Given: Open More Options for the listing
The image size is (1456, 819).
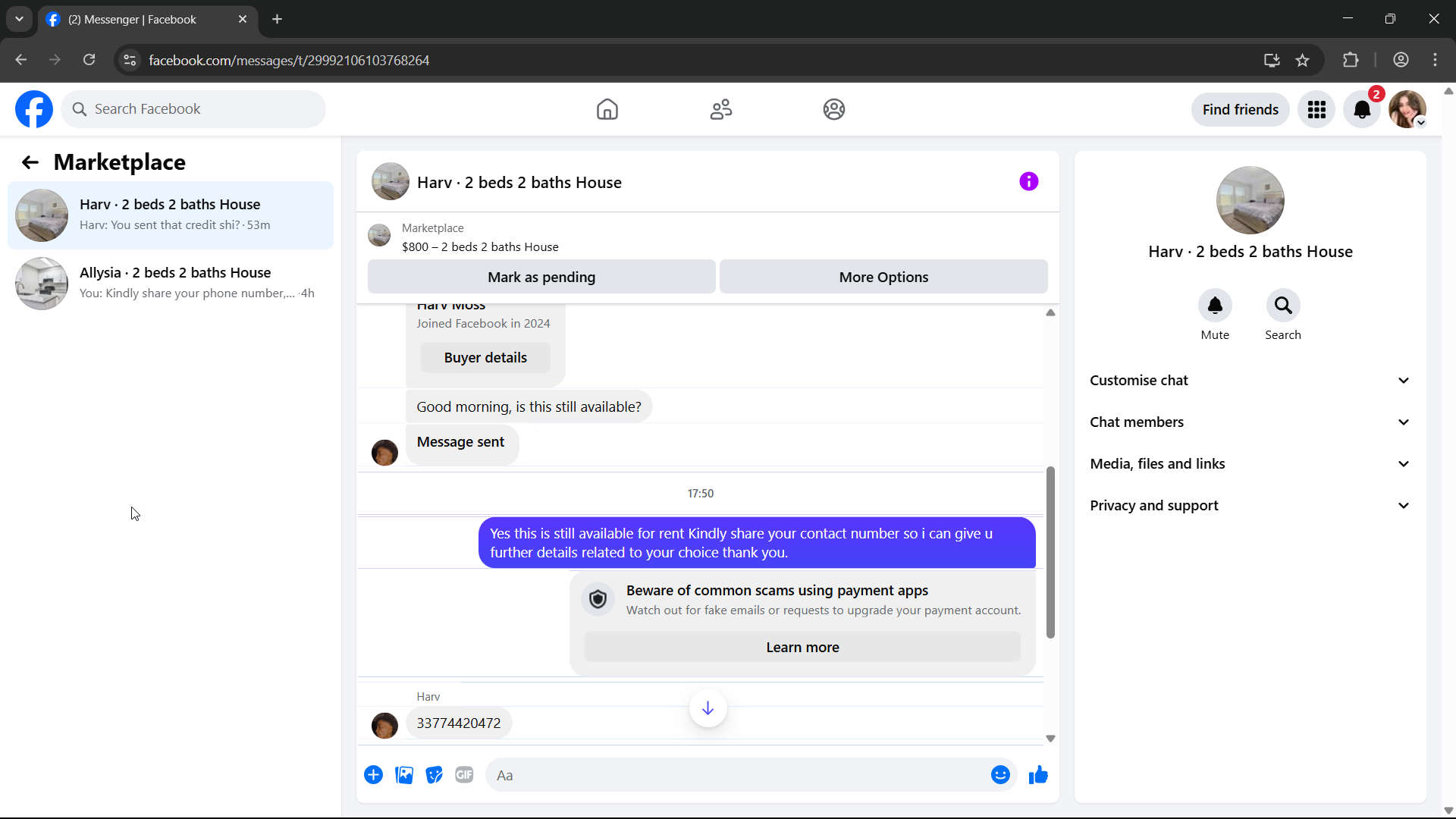Looking at the screenshot, I should [x=883, y=277].
